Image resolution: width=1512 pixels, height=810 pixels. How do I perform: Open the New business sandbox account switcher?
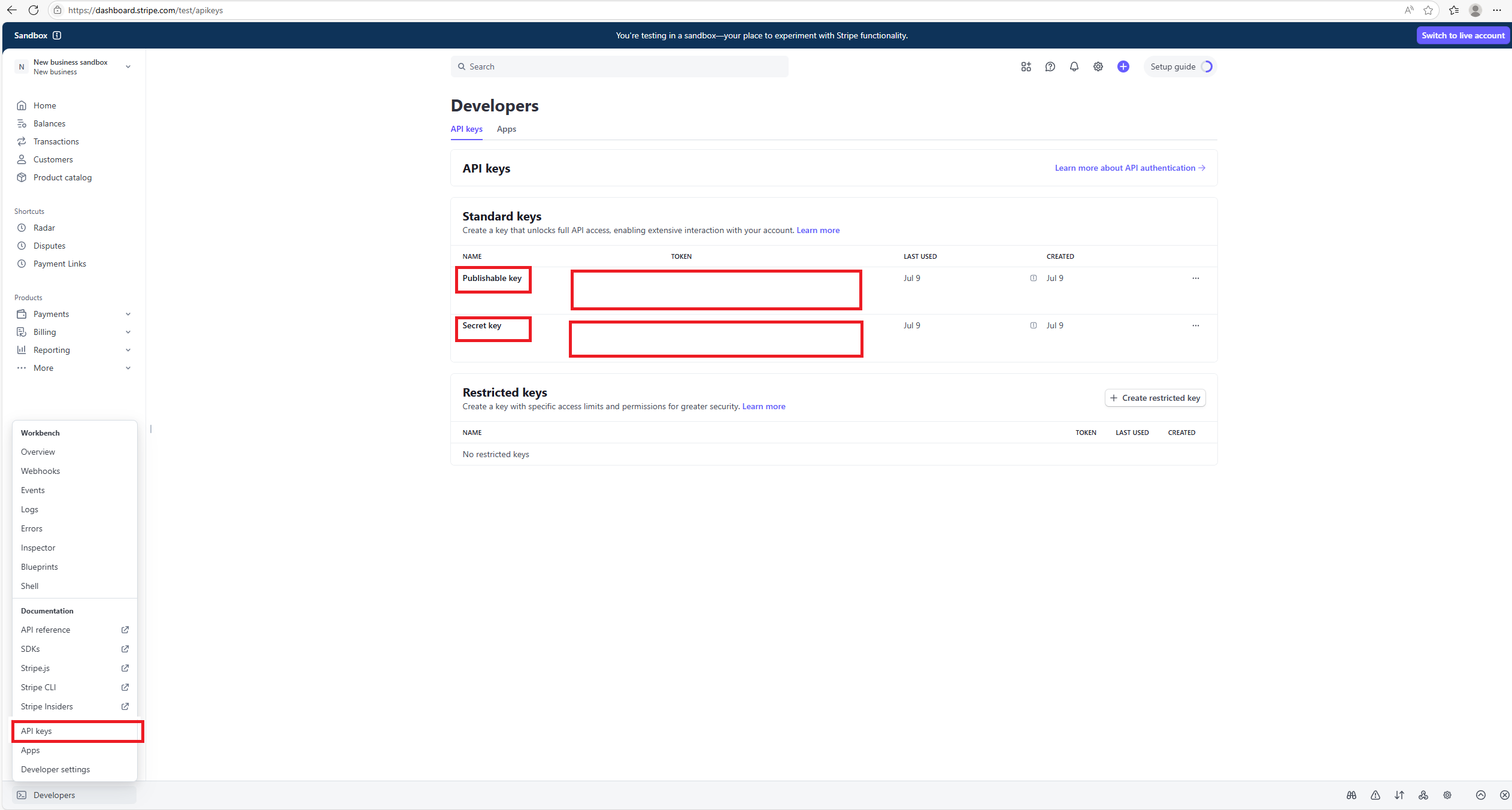74,67
